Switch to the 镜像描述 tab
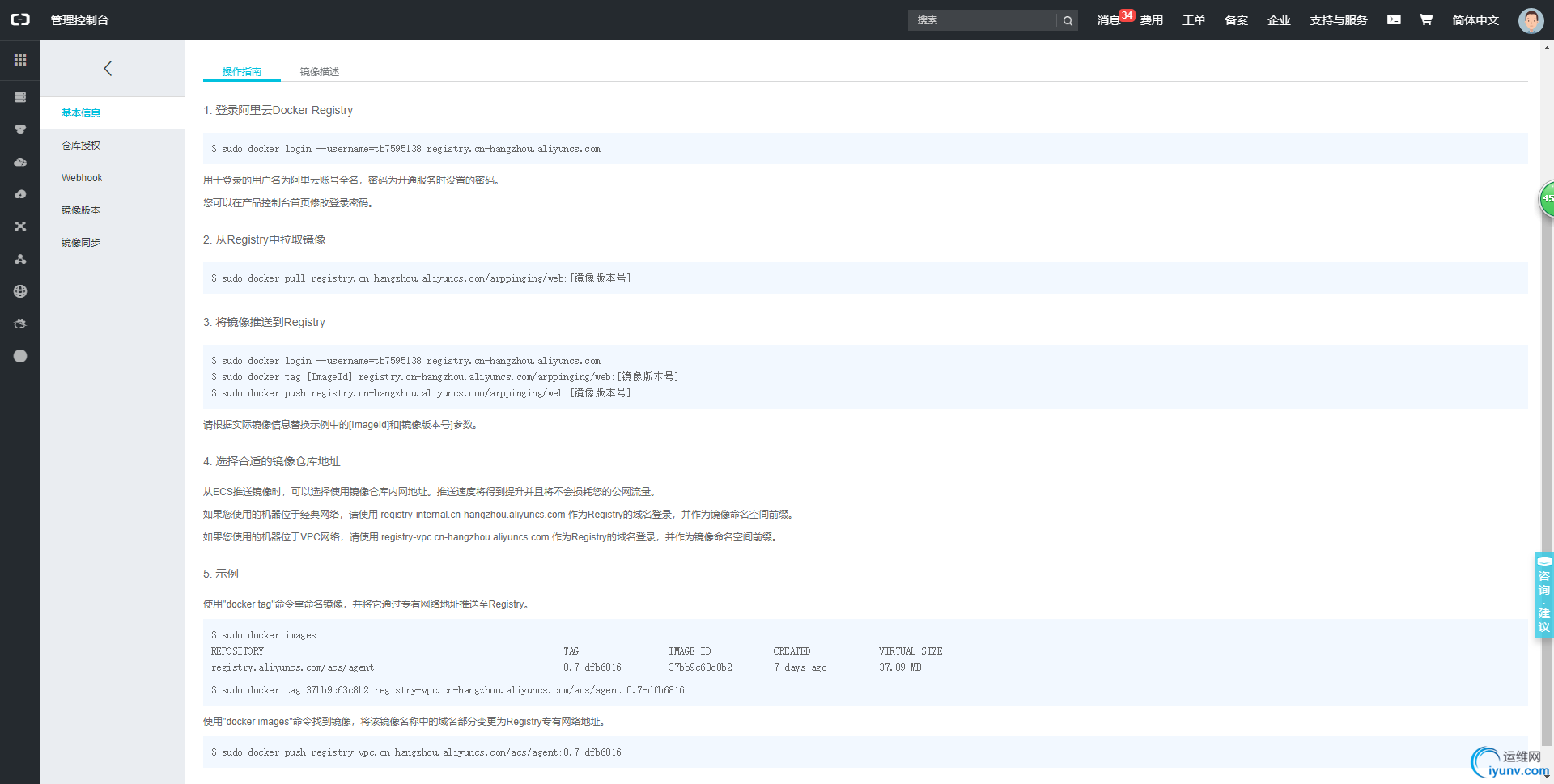1554x784 pixels. pyautogui.click(x=320, y=71)
